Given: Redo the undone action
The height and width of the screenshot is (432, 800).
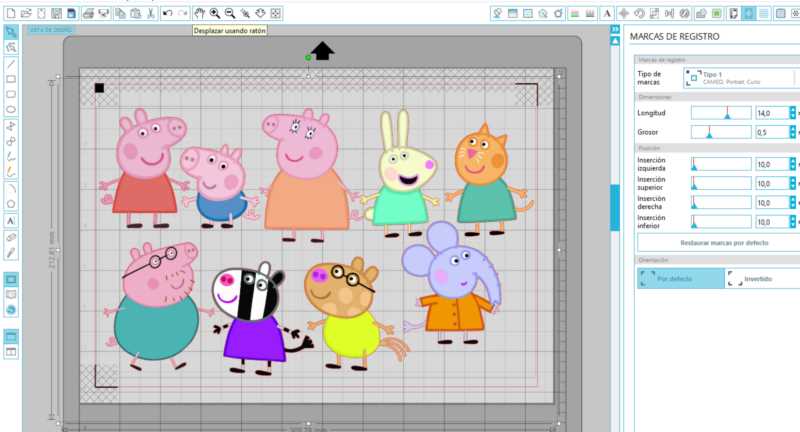Looking at the screenshot, I should tap(183, 13).
